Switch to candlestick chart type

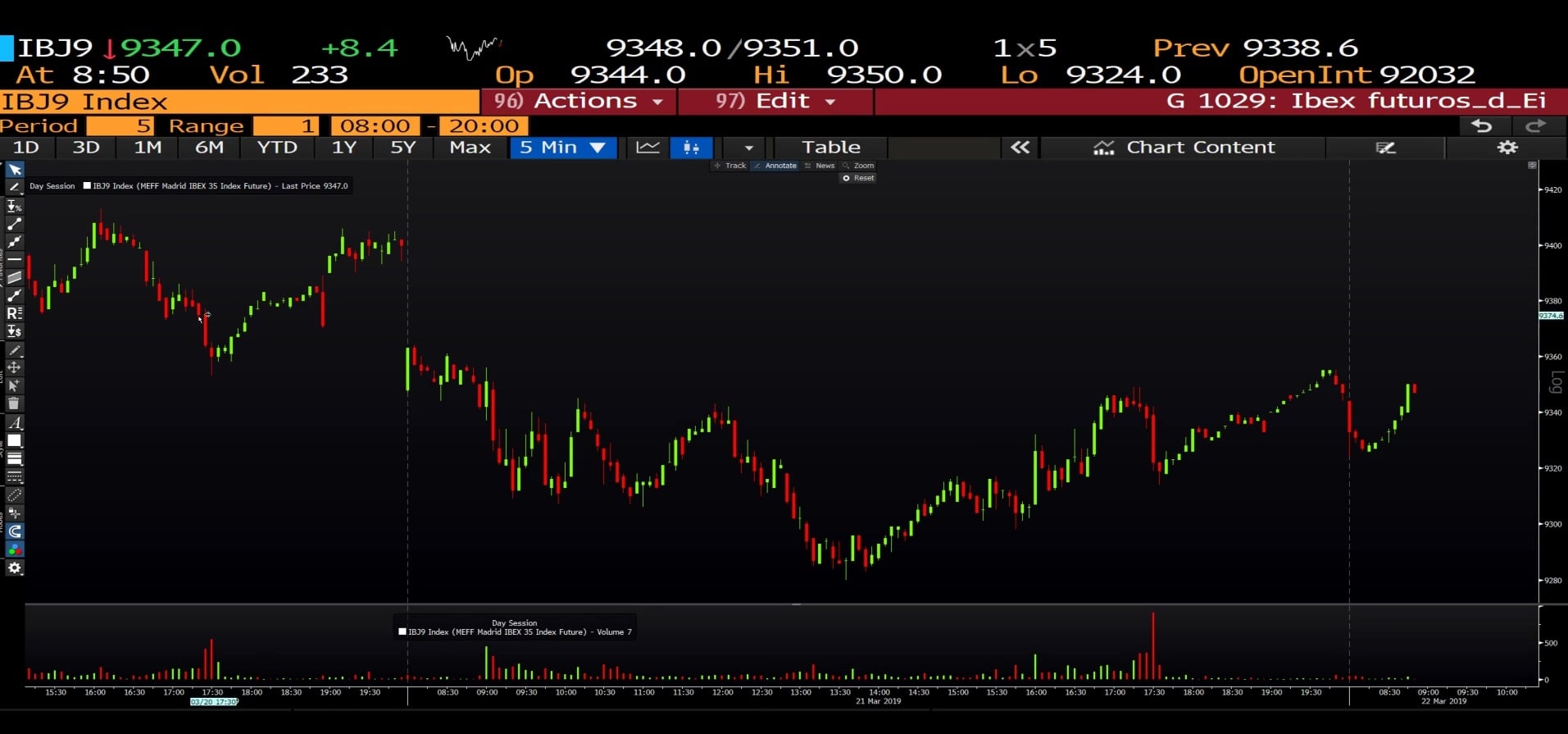pyautogui.click(x=691, y=148)
